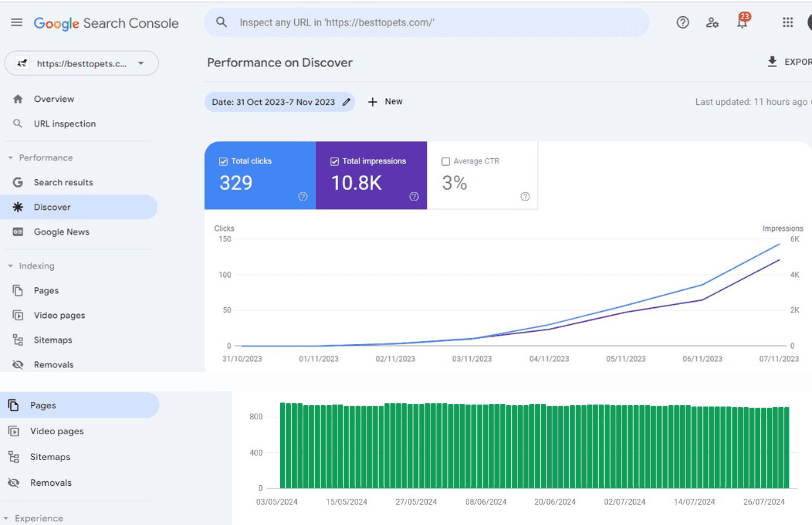This screenshot has width=812, height=525.
Task: Click help icon on Total clicks card
Action: point(303,197)
